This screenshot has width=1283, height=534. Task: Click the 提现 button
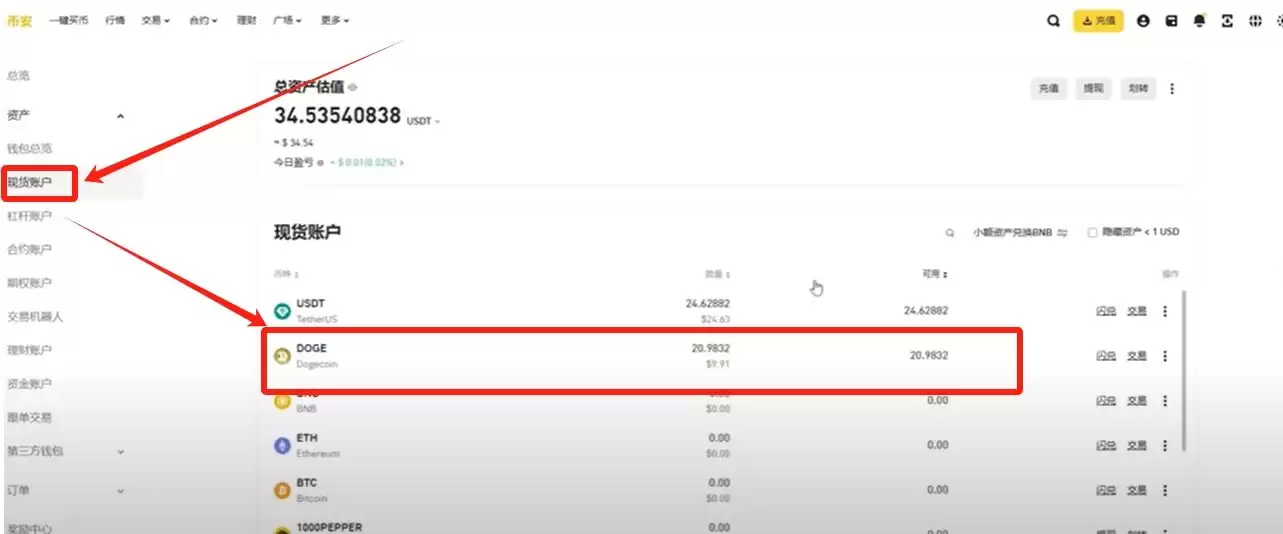(1093, 88)
